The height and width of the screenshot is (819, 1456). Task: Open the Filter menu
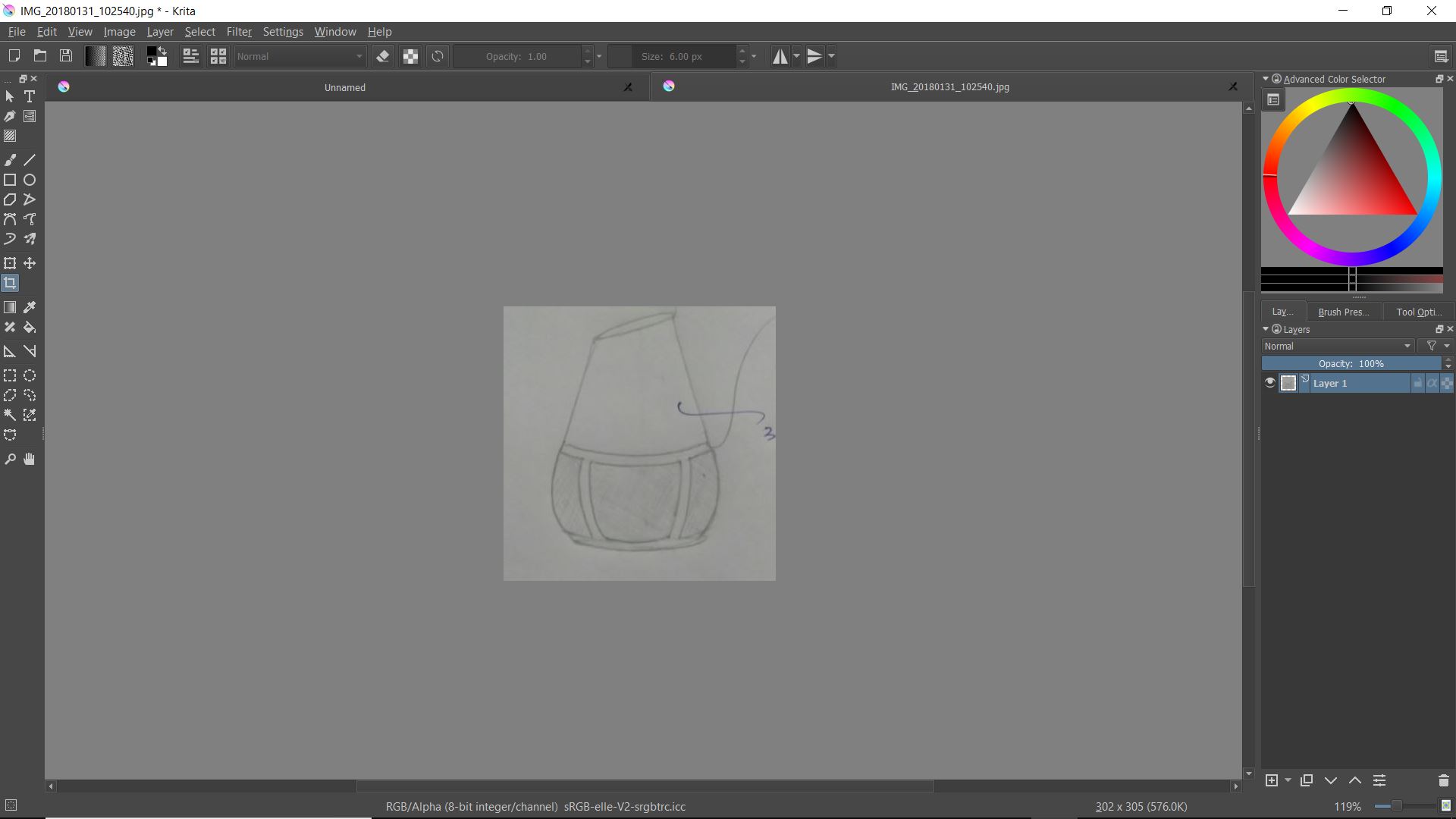[x=239, y=32]
